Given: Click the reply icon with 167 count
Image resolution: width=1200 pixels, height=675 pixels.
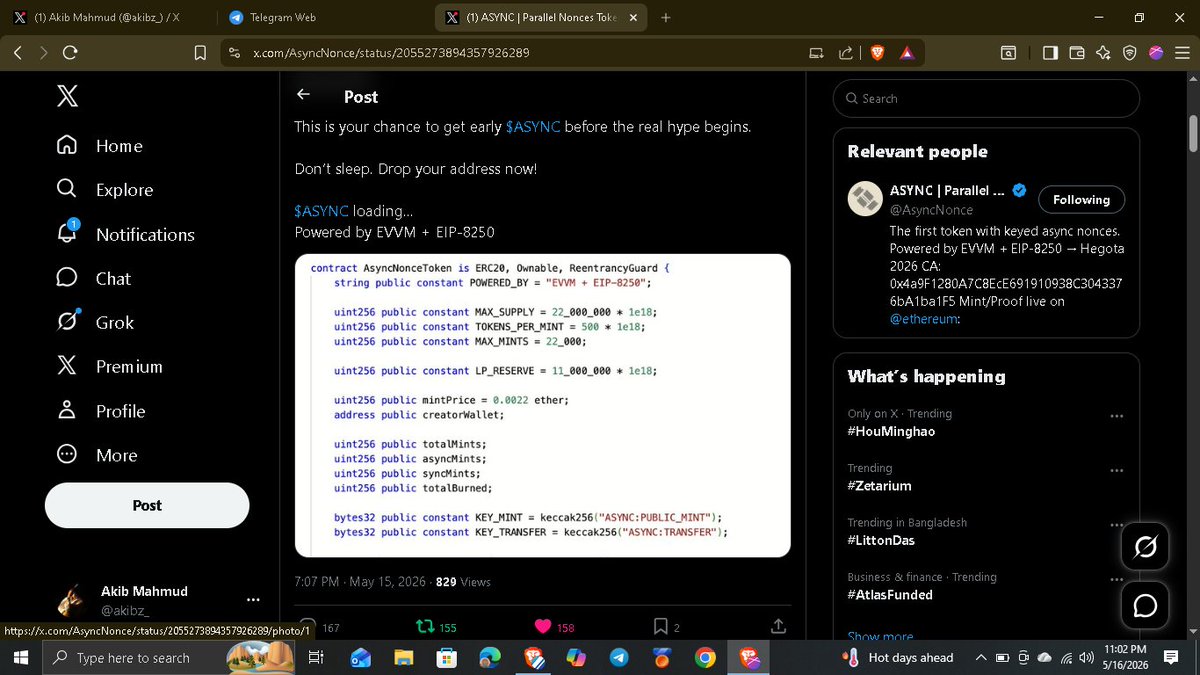Looking at the screenshot, I should click(308, 627).
